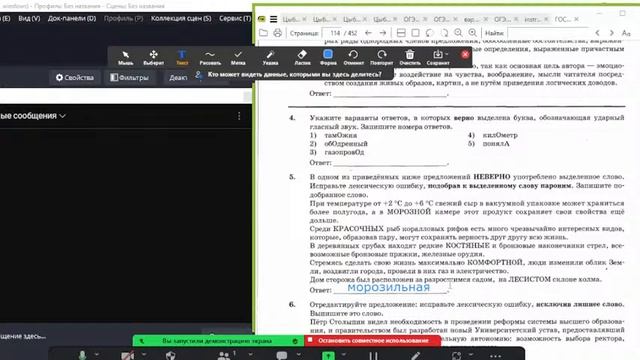Open the blue Формат color picker
This screenshot has height=360, width=640.
(328, 57)
